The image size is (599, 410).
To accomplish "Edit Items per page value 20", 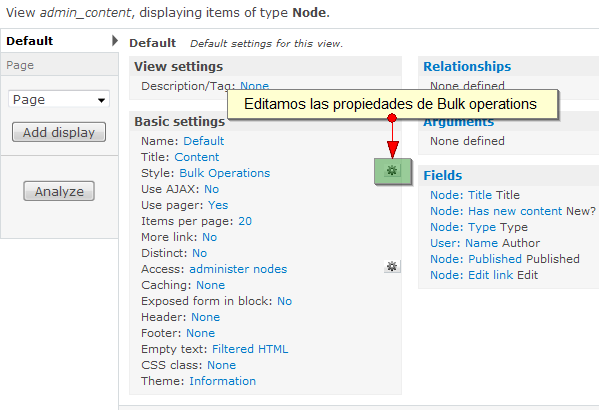I will click(x=245, y=221).
